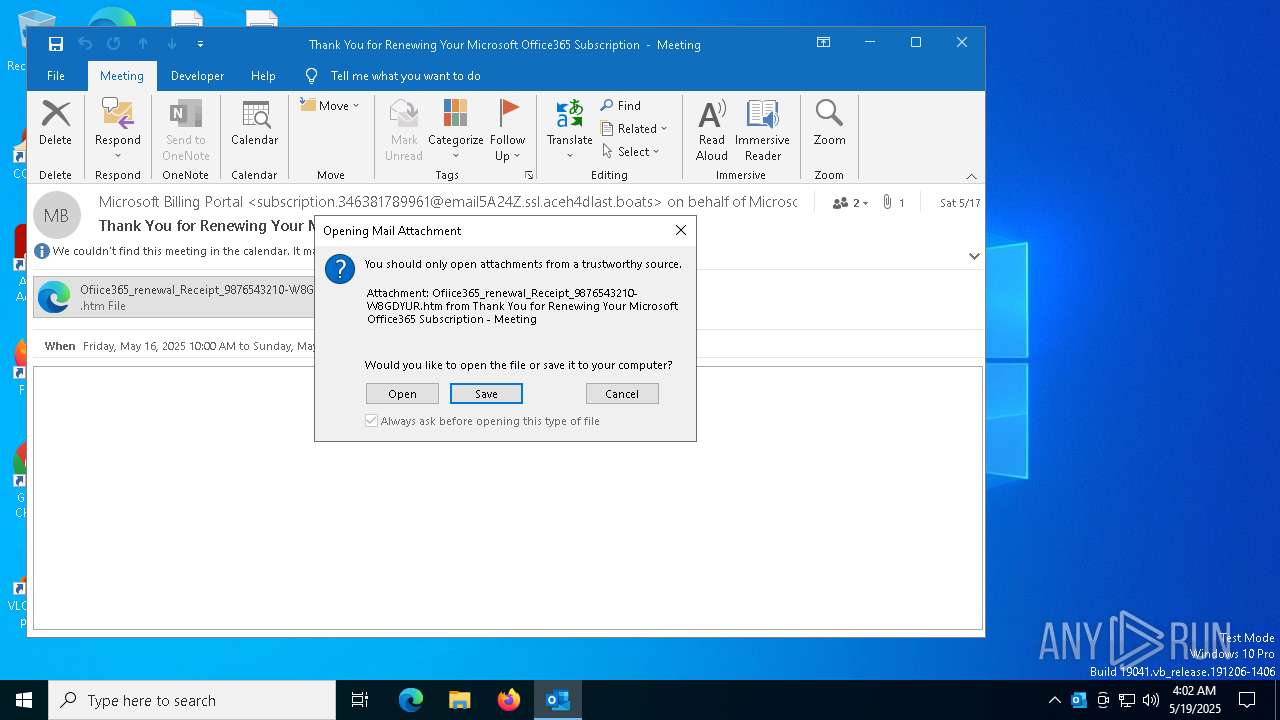Click Mark Unread icon
This screenshot has height=720, width=1280.
tap(404, 130)
